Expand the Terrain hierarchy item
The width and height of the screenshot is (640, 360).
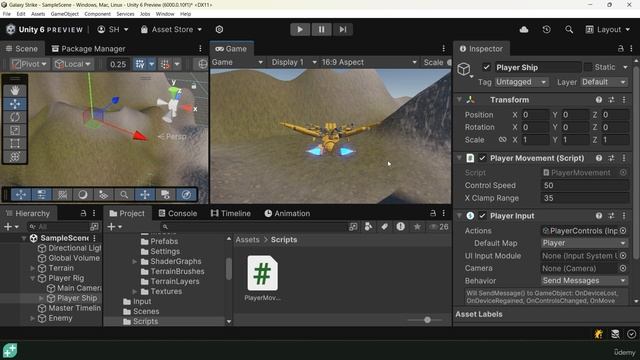coord(33,268)
